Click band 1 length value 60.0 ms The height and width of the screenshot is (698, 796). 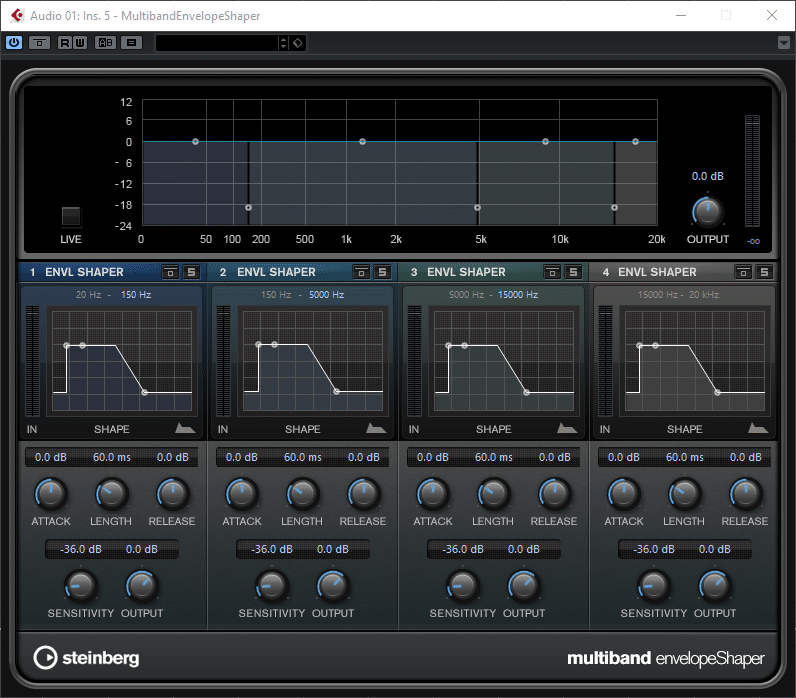[x=112, y=457]
